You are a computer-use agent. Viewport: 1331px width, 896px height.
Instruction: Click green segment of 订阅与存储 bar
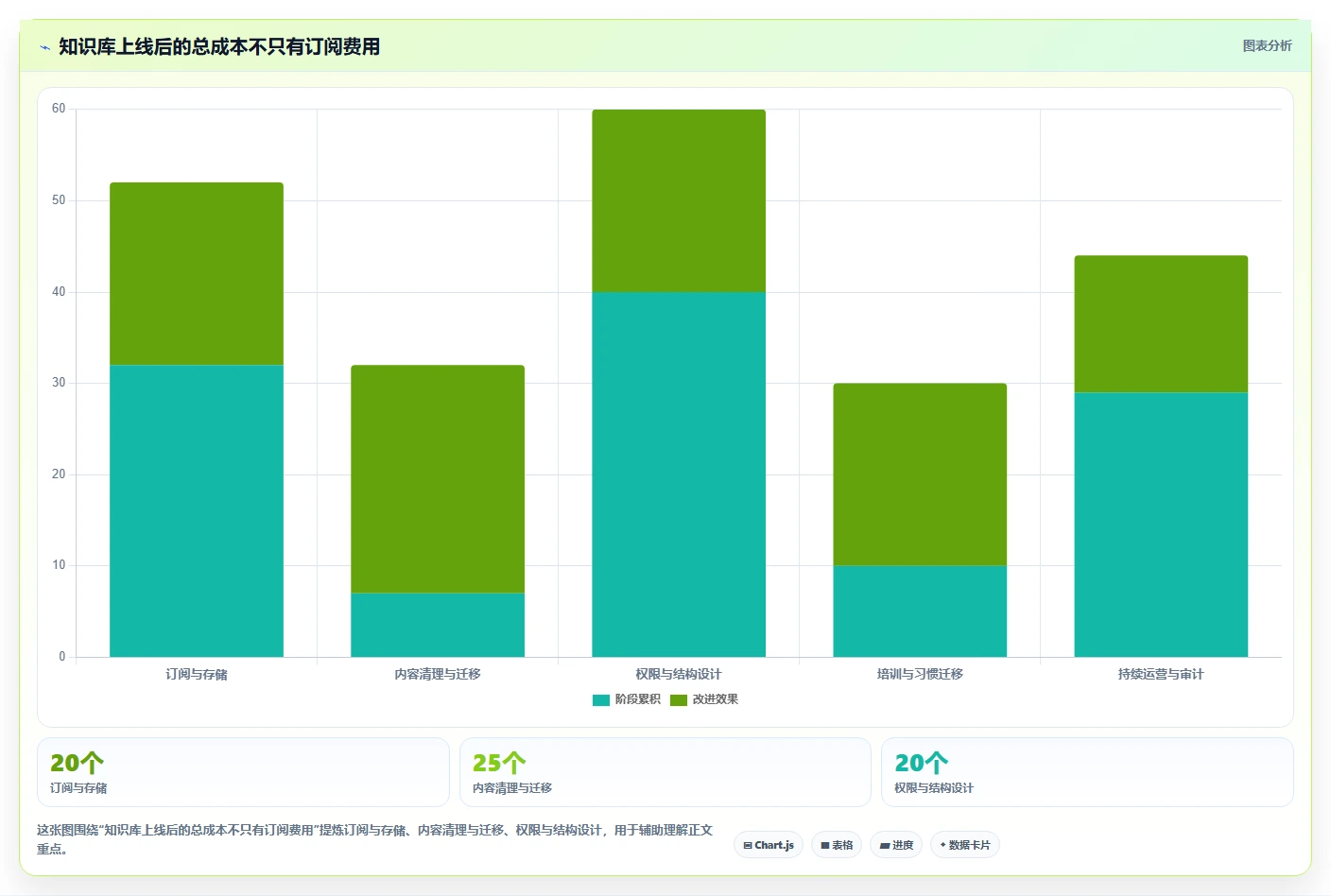[x=197, y=274]
